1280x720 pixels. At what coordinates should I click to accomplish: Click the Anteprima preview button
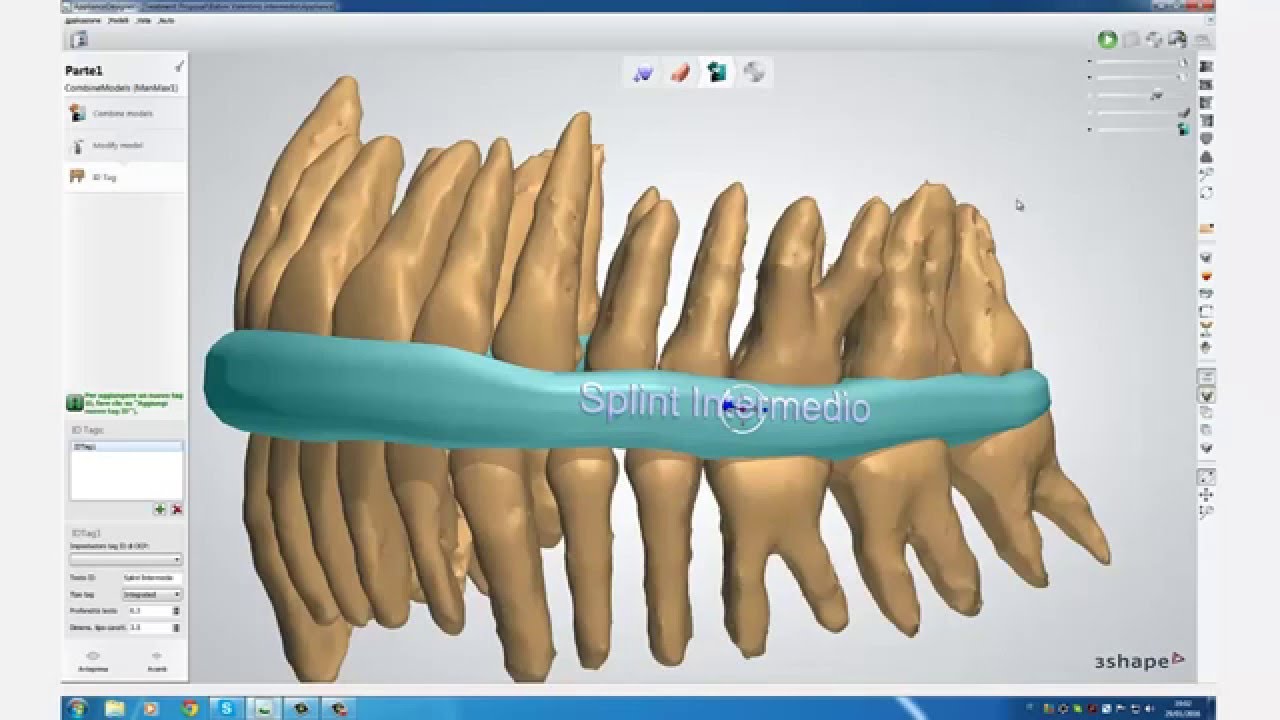coord(93,661)
